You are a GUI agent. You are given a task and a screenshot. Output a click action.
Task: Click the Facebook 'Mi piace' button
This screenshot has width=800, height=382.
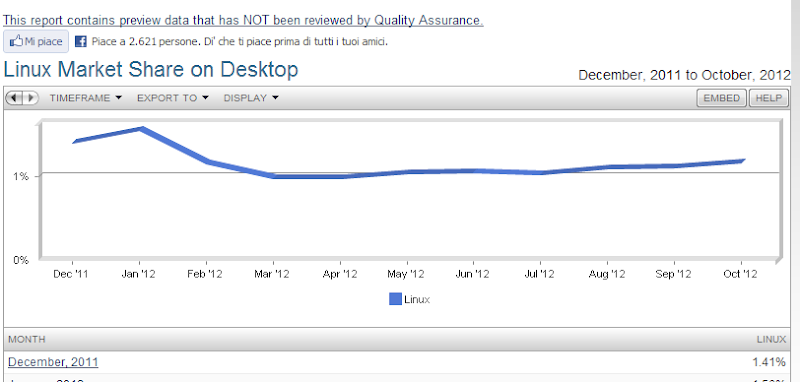(x=36, y=41)
